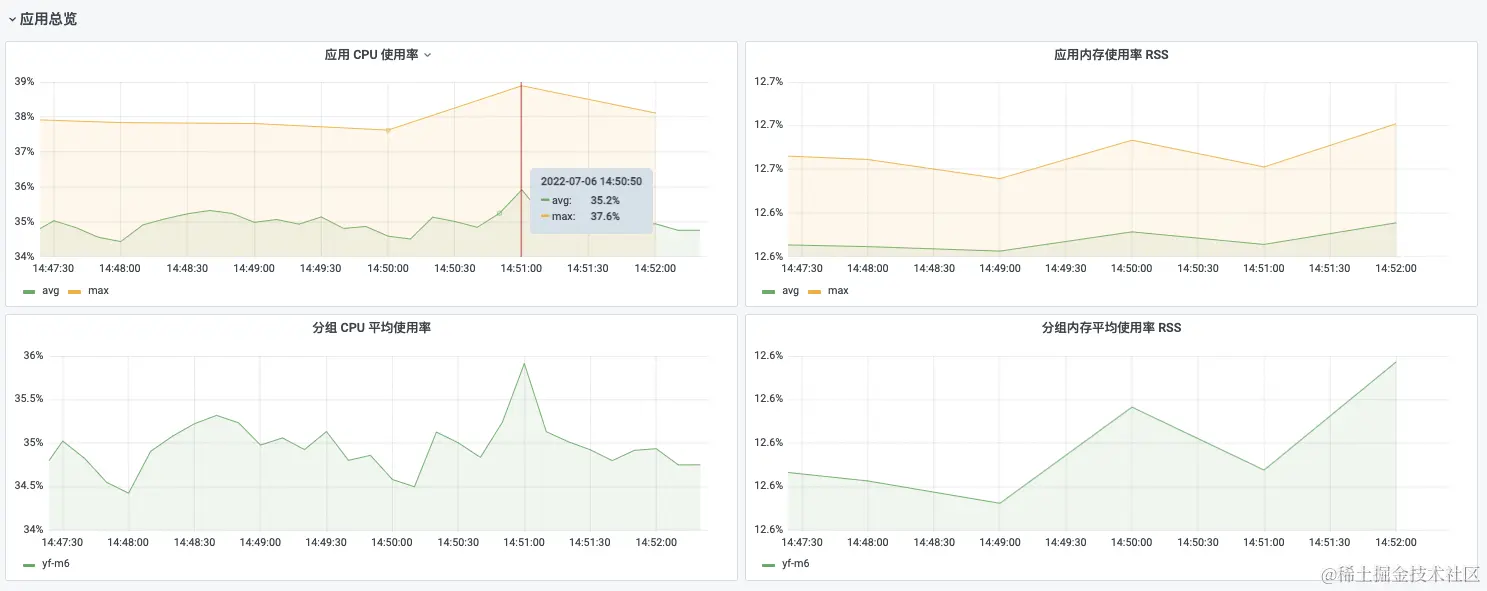Toggle max series in 应用内存使用率 RSS legend
Image resolution: width=1487 pixels, height=591 pixels.
tap(838, 291)
